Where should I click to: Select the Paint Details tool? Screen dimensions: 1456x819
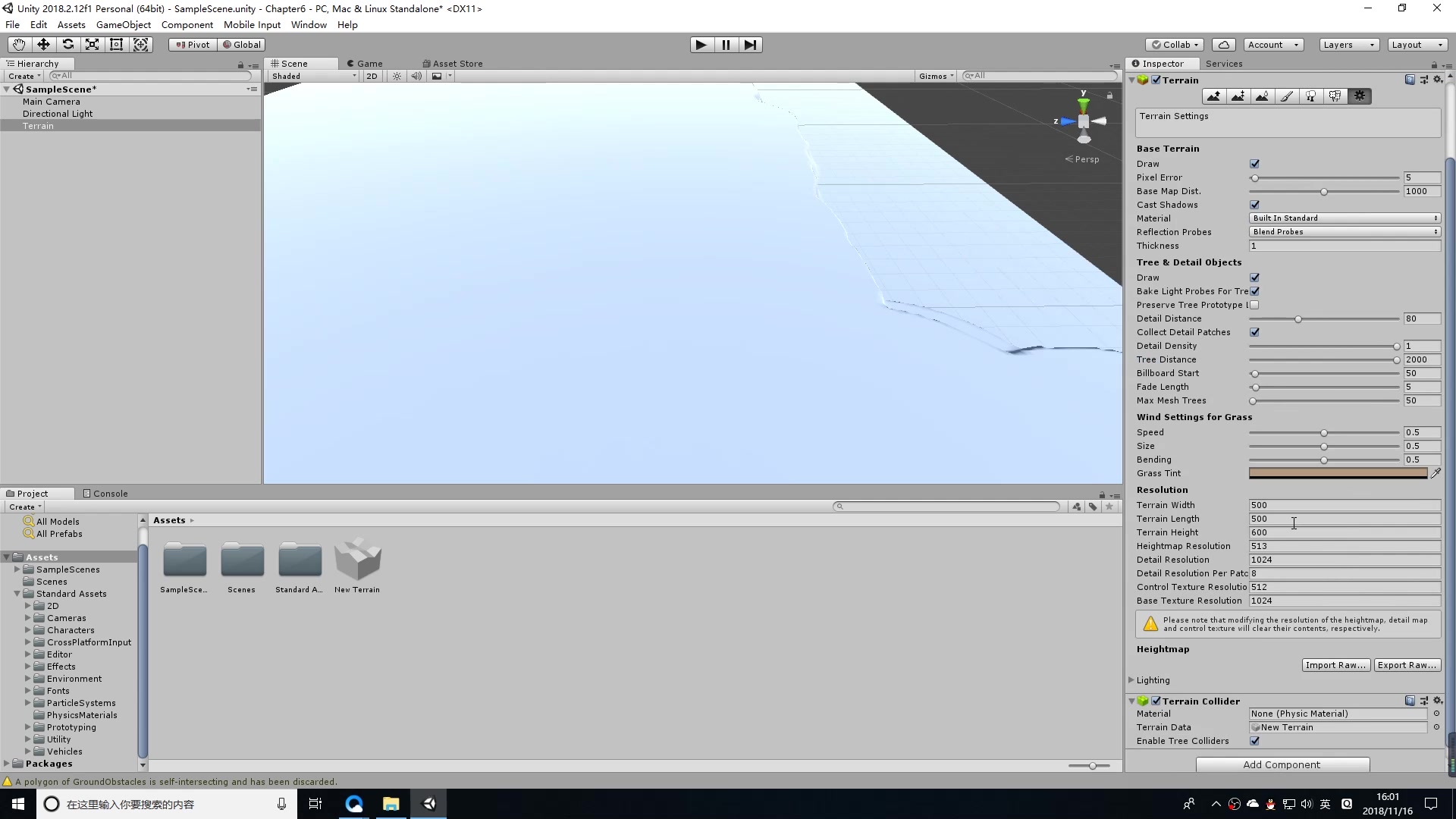tap(1335, 95)
